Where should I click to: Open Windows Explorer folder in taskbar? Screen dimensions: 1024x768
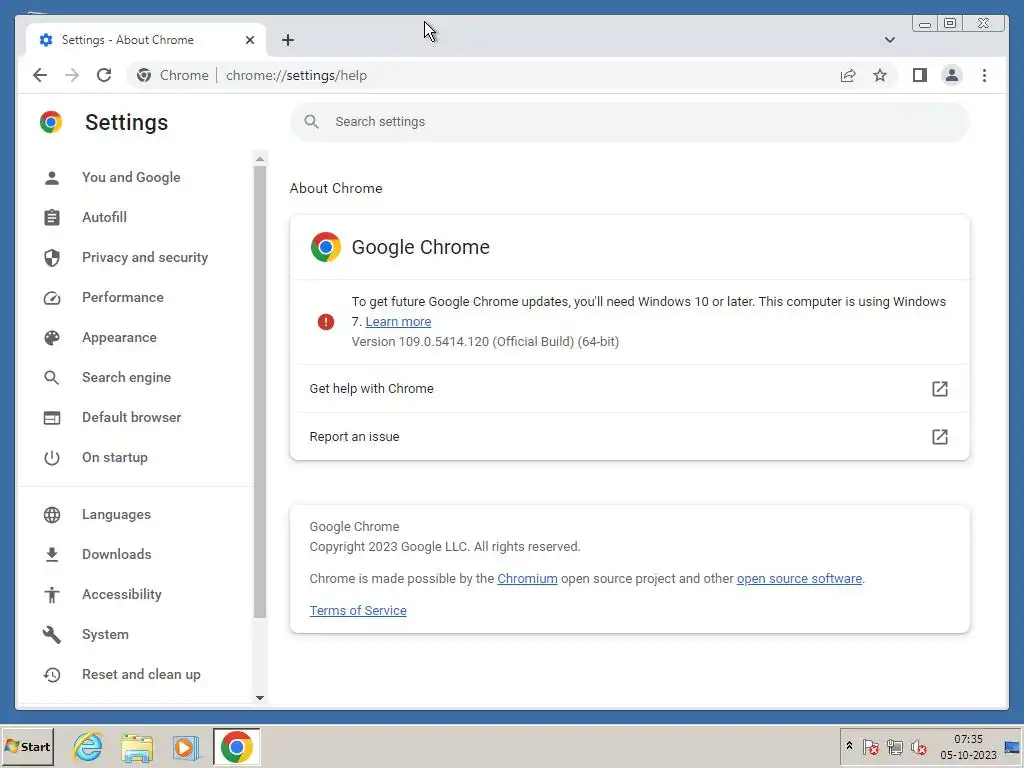point(136,746)
